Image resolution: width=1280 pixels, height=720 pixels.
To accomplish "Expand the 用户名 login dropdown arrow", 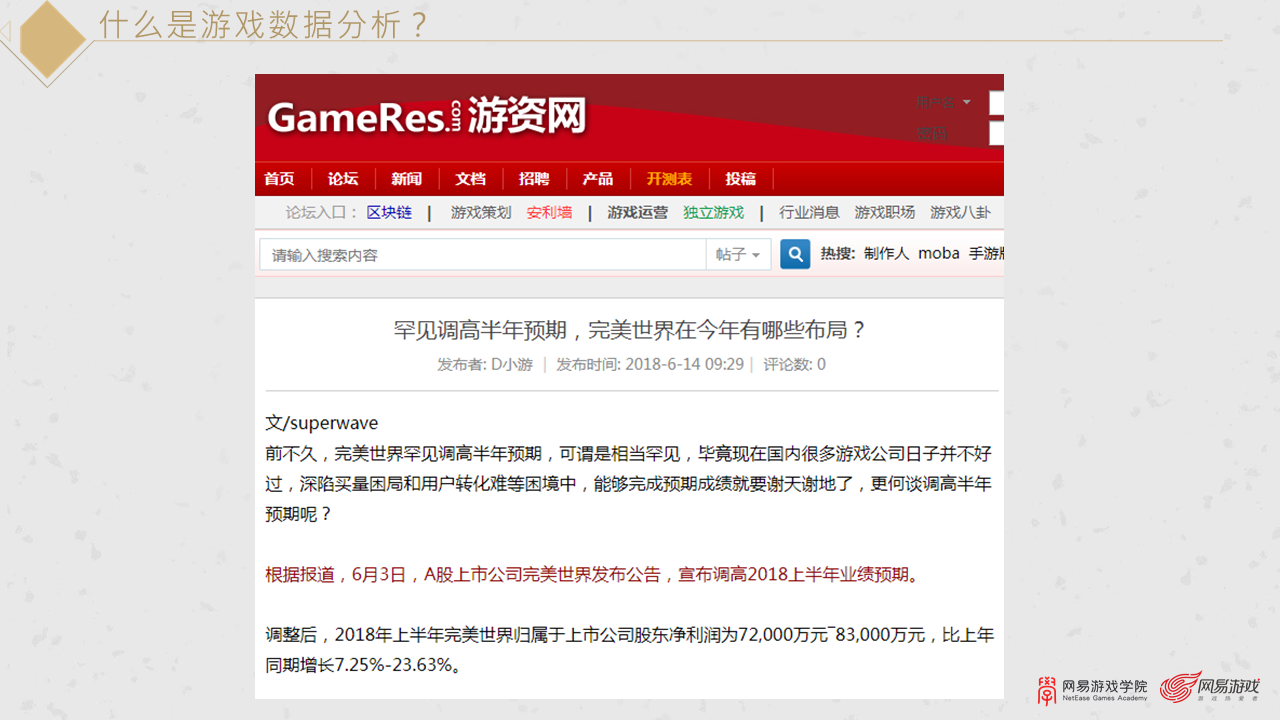I will click(x=965, y=102).
